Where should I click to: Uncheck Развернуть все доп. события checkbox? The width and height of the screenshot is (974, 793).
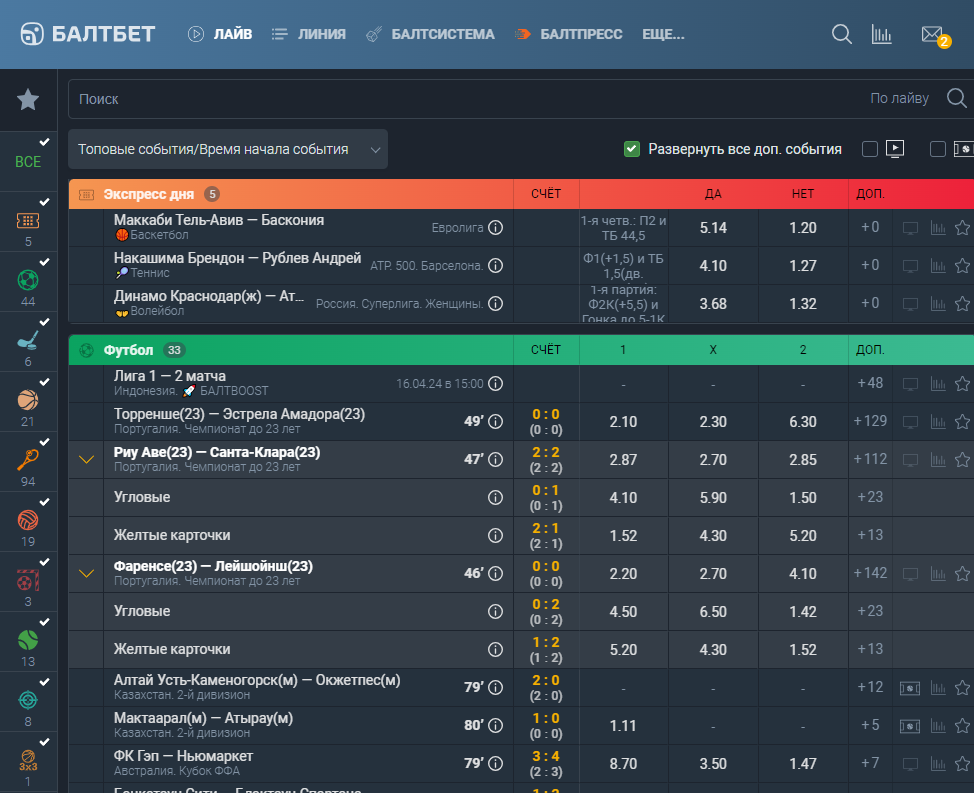632,149
